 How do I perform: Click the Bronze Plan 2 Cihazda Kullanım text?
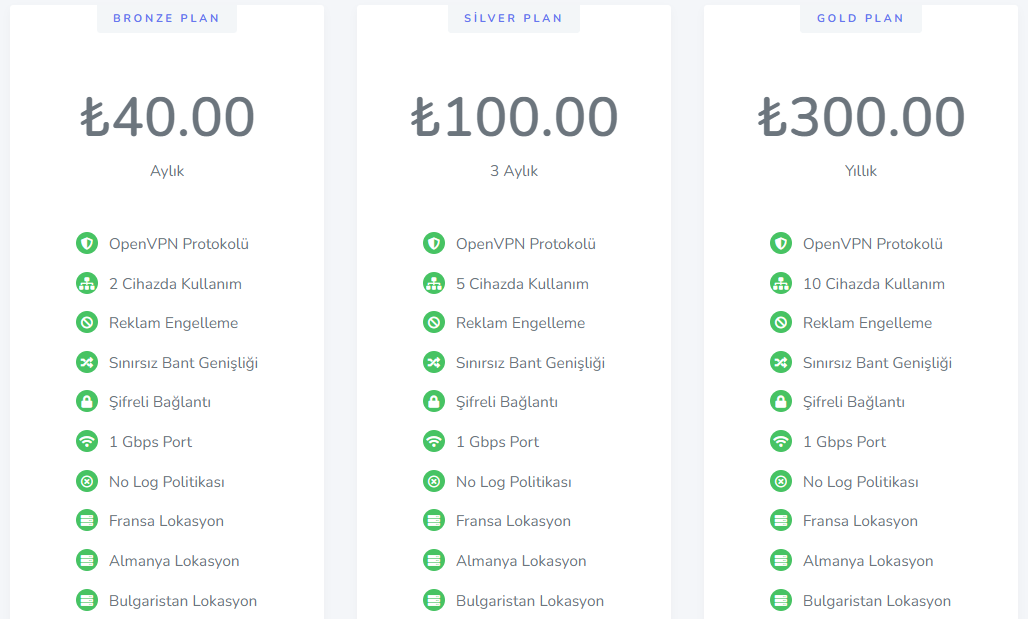pos(175,284)
